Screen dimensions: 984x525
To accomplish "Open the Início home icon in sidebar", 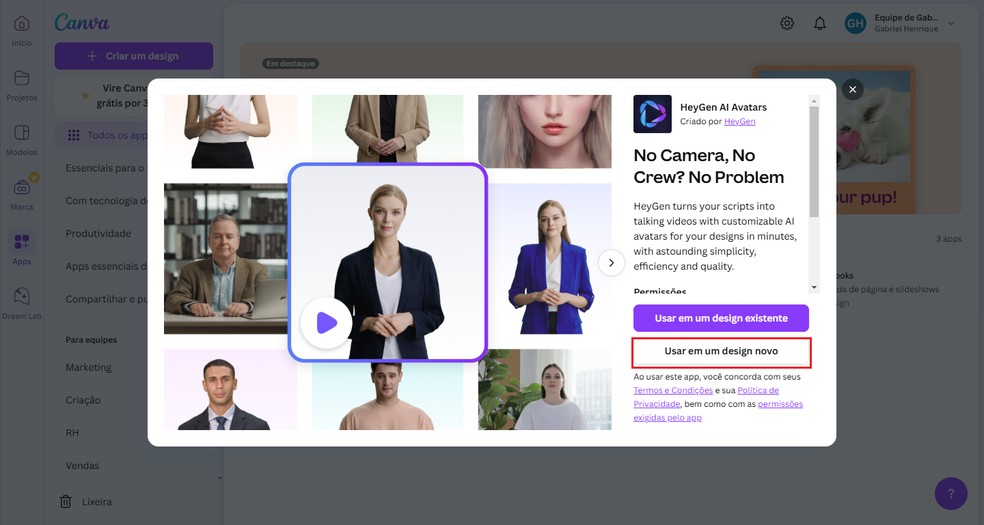I will (x=21, y=24).
